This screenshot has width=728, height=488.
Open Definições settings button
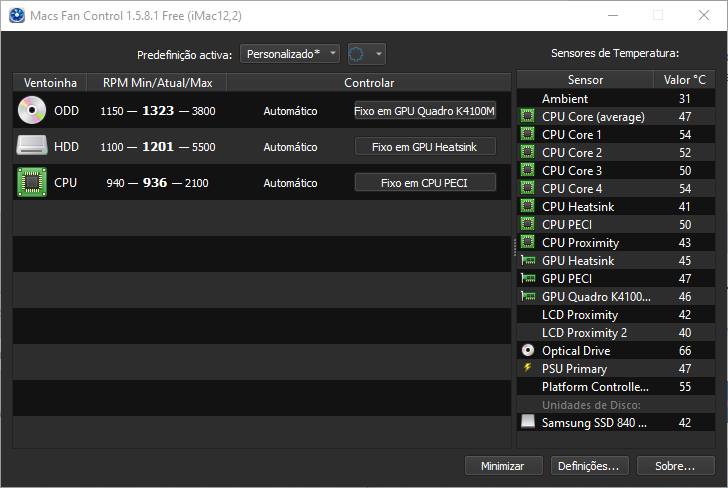point(589,466)
